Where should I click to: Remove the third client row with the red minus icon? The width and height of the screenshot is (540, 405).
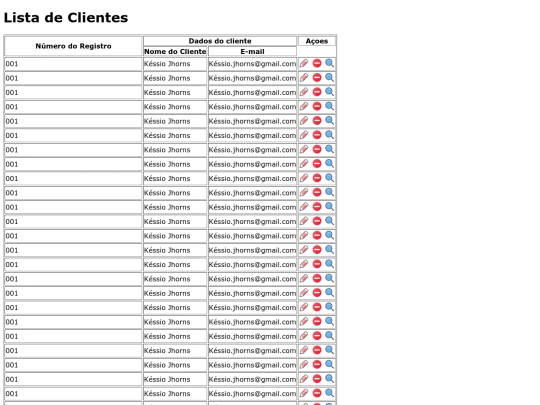click(x=317, y=92)
